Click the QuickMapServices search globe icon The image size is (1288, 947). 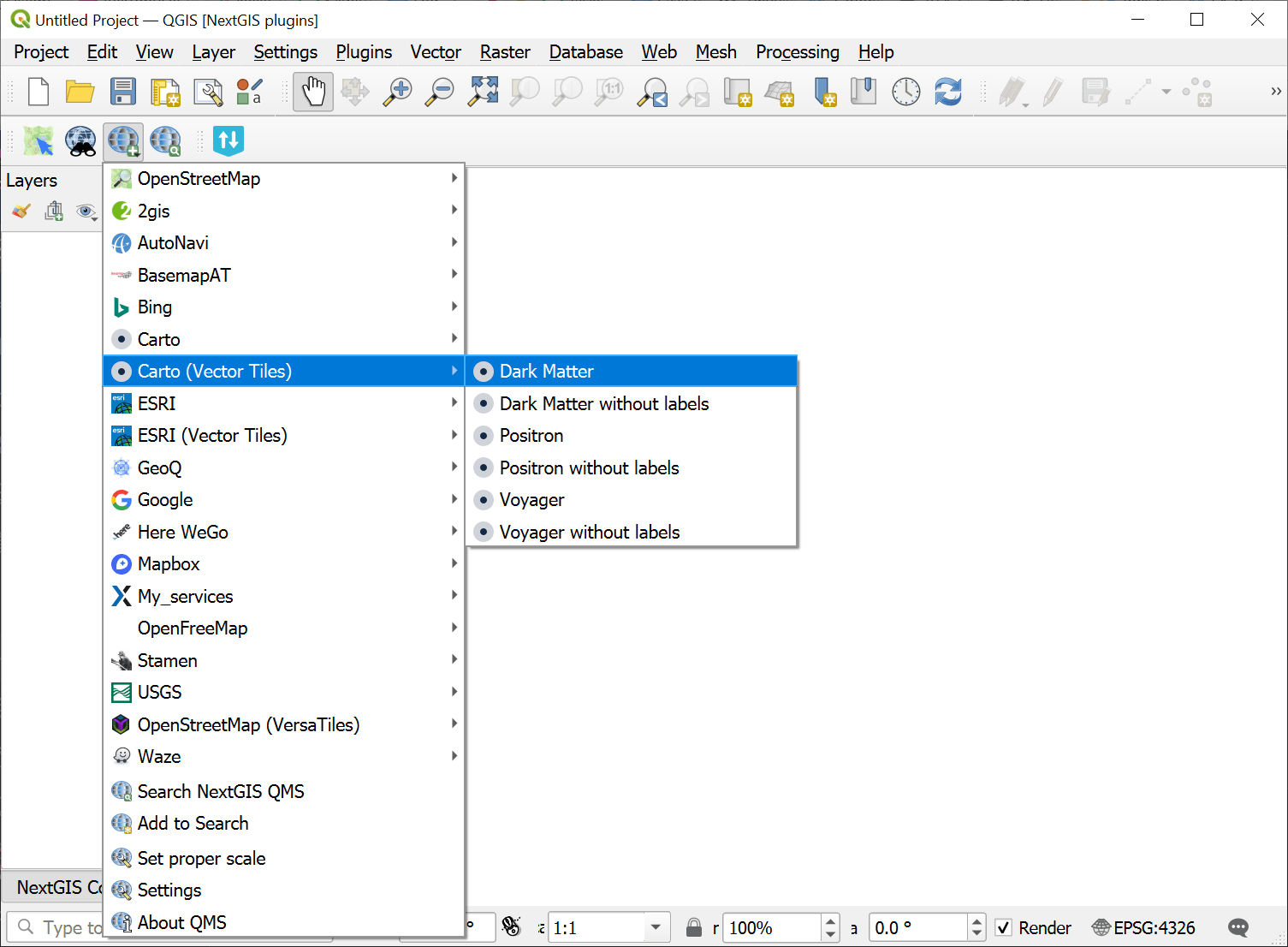[x=165, y=140]
